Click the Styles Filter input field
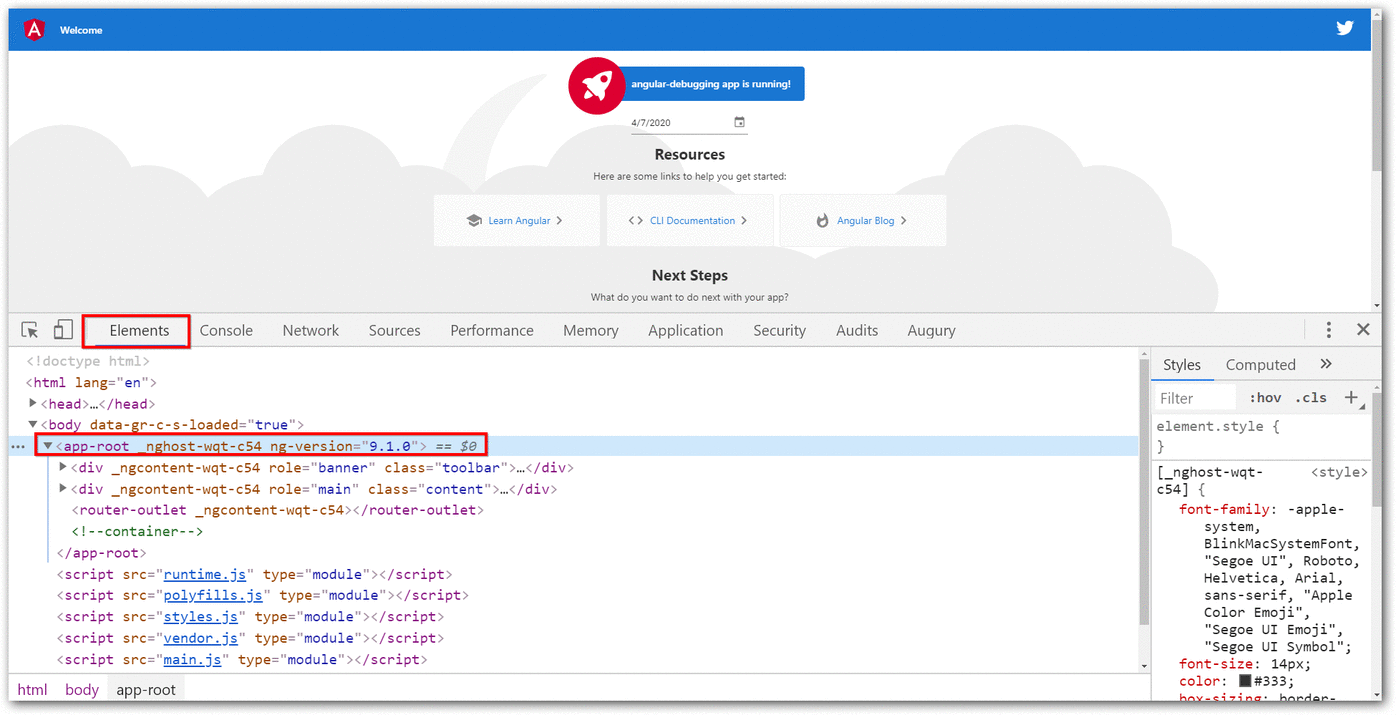This screenshot has height=715, width=1397. pyautogui.click(x=1196, y=398)
